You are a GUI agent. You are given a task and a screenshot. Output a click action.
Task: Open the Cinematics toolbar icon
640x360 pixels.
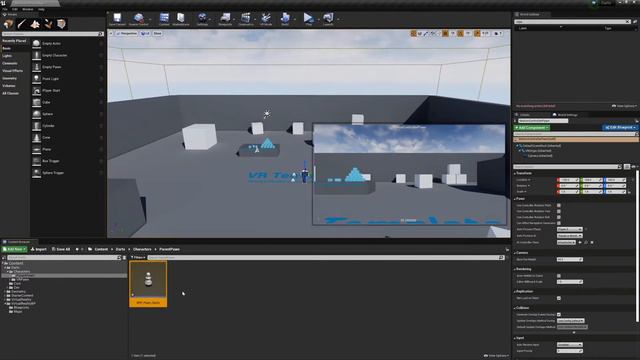pyautogui.click(x=246, y=18)
